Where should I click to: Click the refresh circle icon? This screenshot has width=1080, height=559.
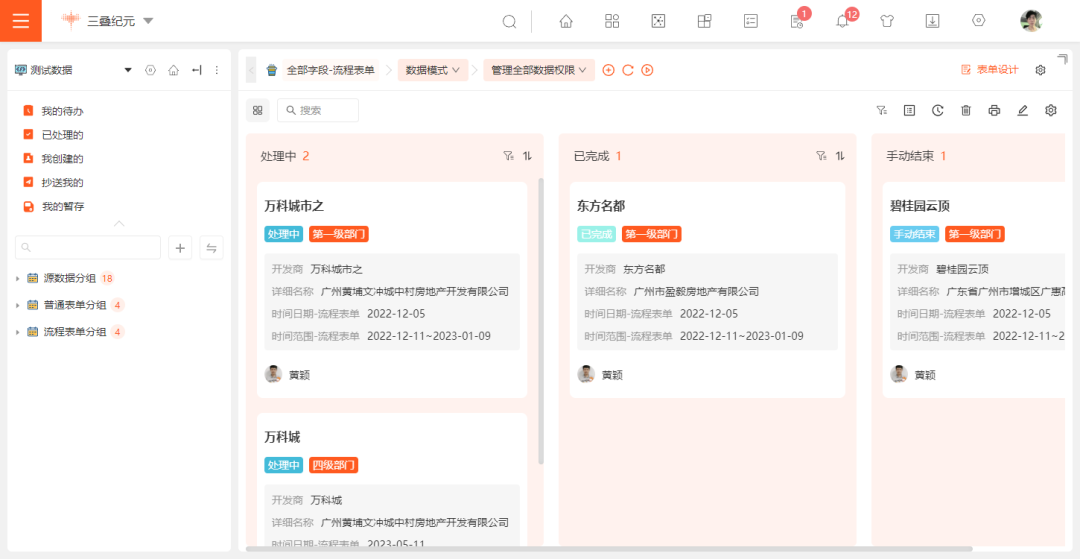pyautogui.click(x=627, y=70)
